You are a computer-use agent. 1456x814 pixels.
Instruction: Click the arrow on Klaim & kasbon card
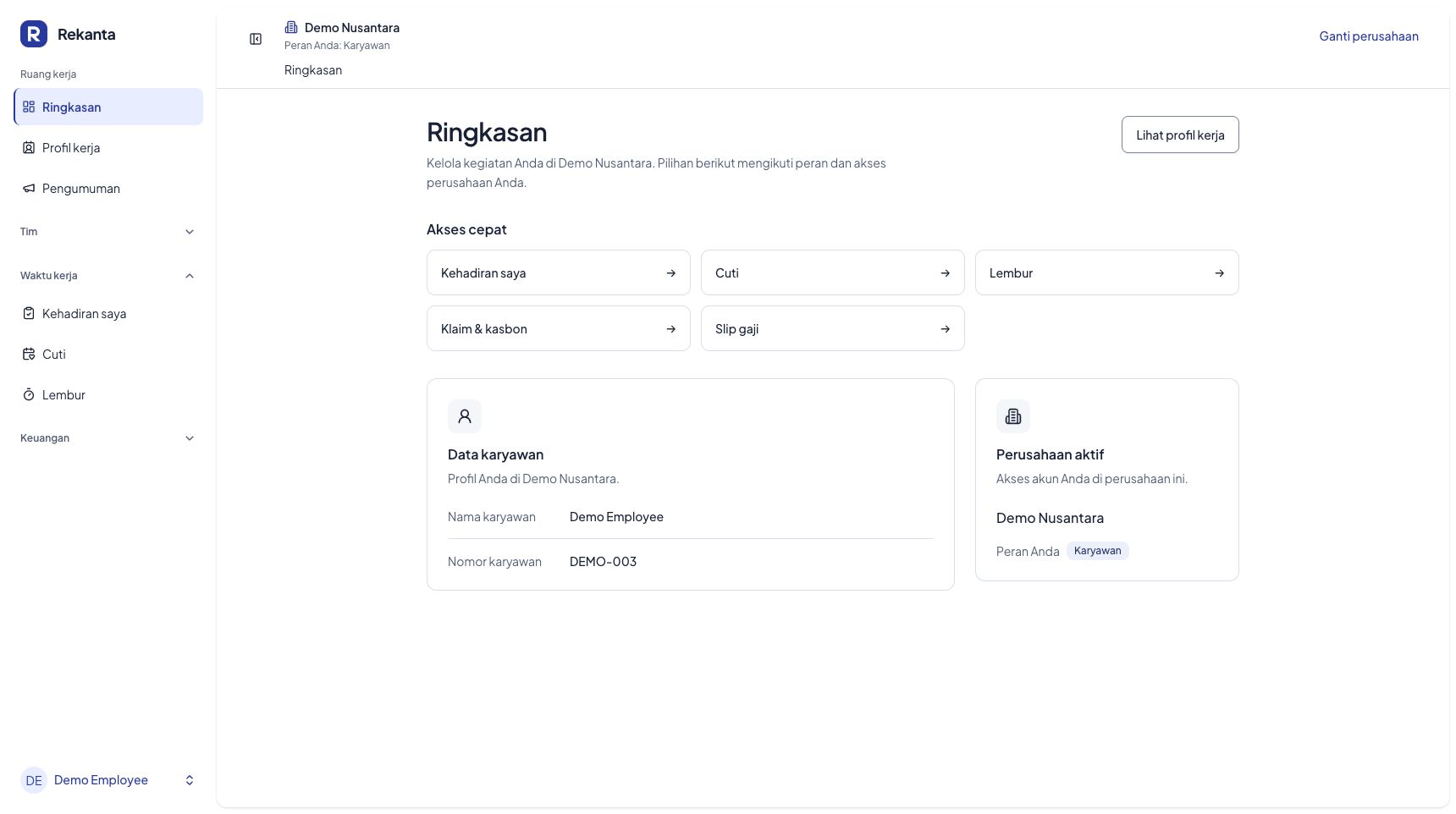click(671, 328)
